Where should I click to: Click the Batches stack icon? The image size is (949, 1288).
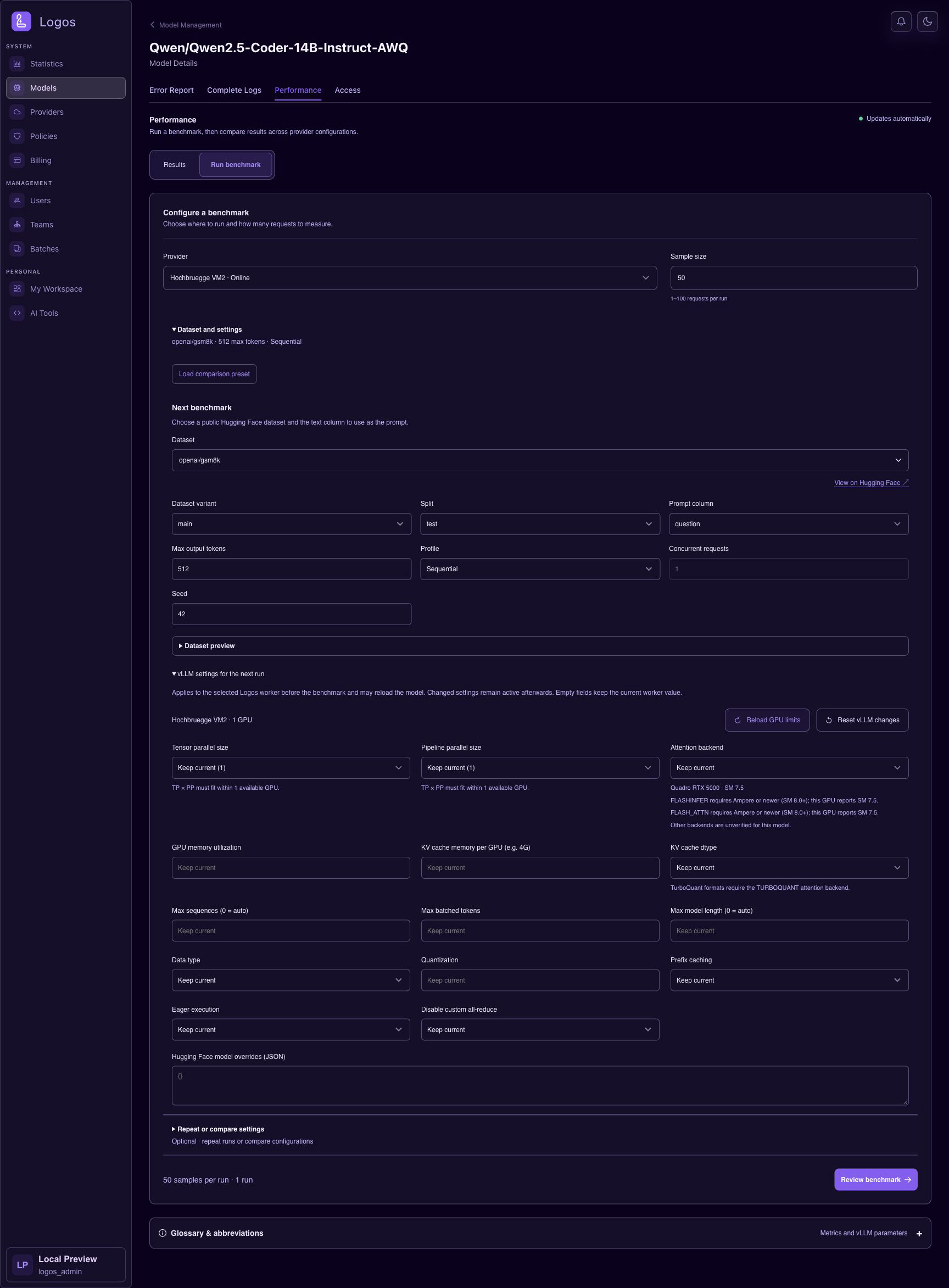tap(17, 249)
